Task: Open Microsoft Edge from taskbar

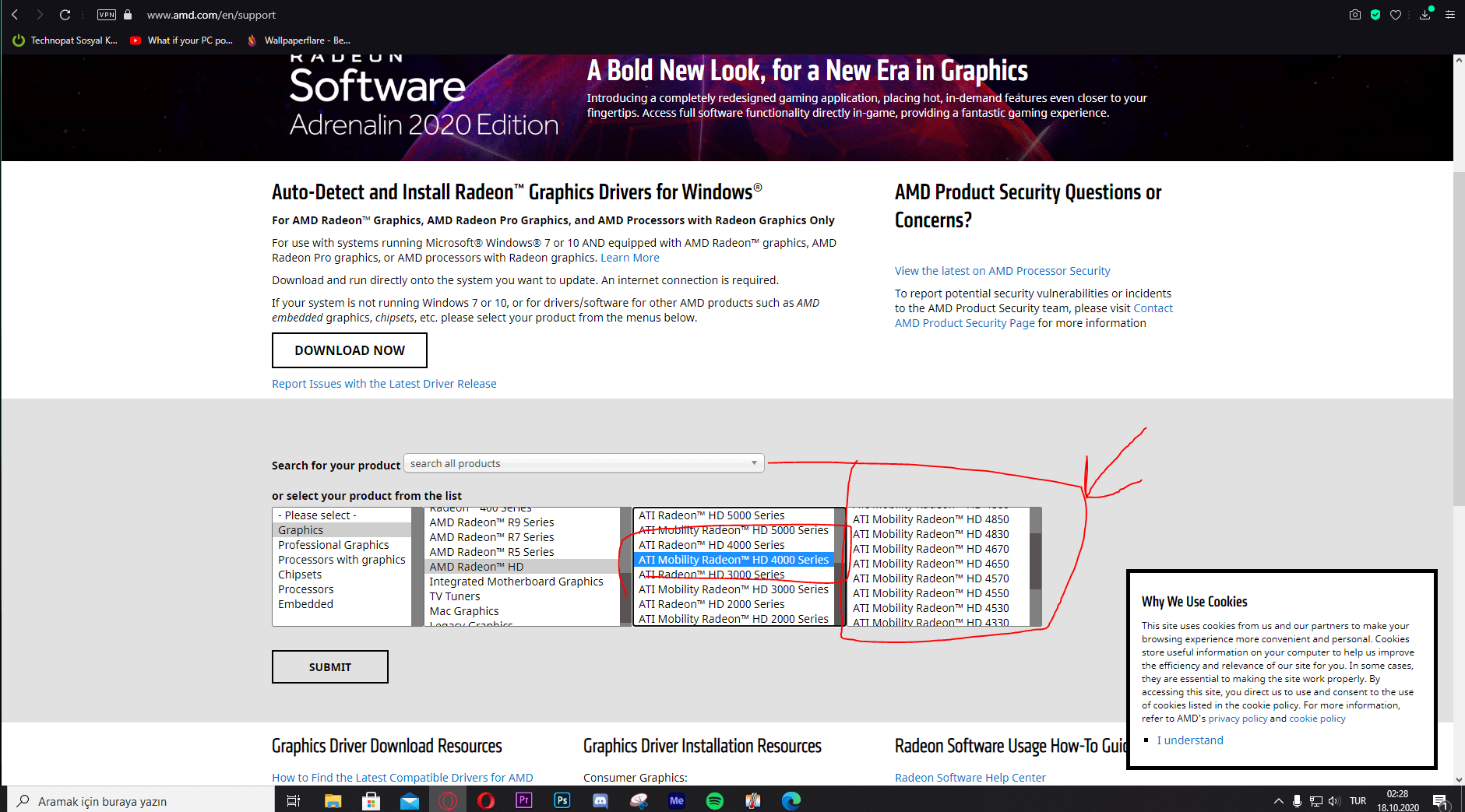Action: click(791, 800)
